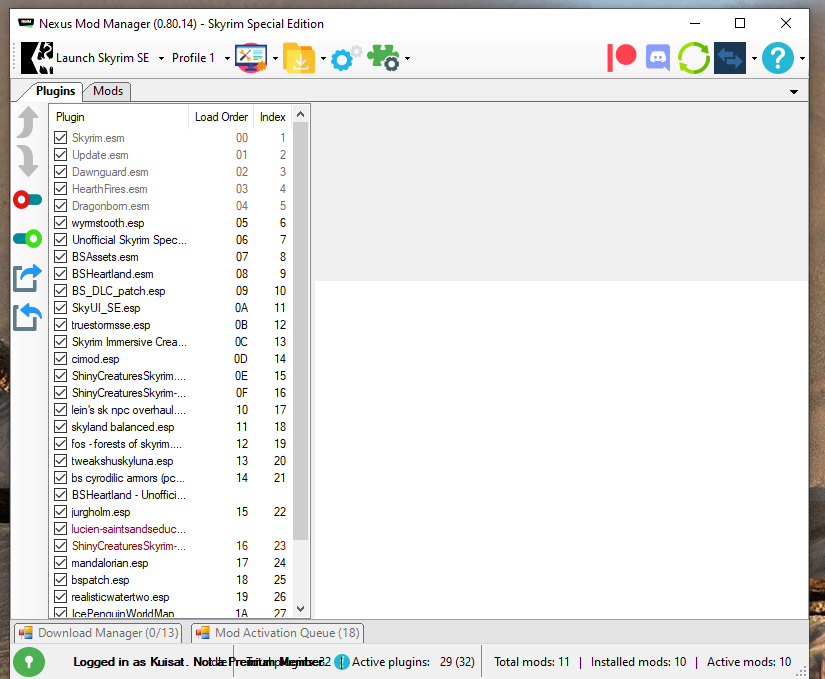Screen dimensions: 825x679
Task: Open settings with the blue gear icon
Action: click(342, 58)
